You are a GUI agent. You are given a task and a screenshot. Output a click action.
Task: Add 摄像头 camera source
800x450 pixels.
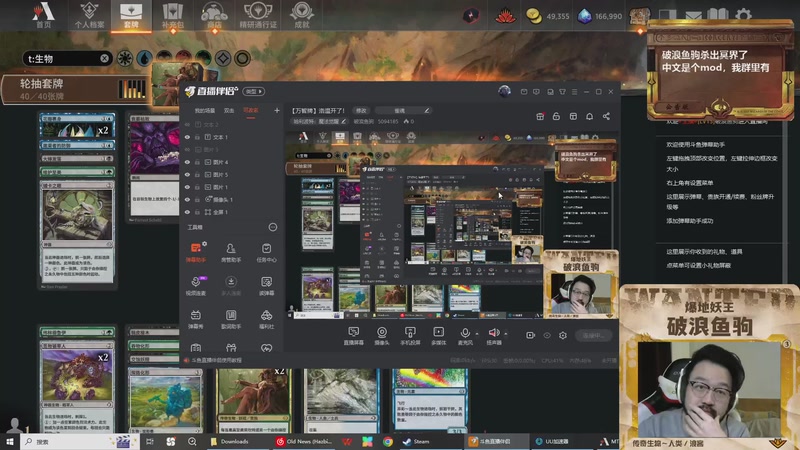(x=382, y=336)
